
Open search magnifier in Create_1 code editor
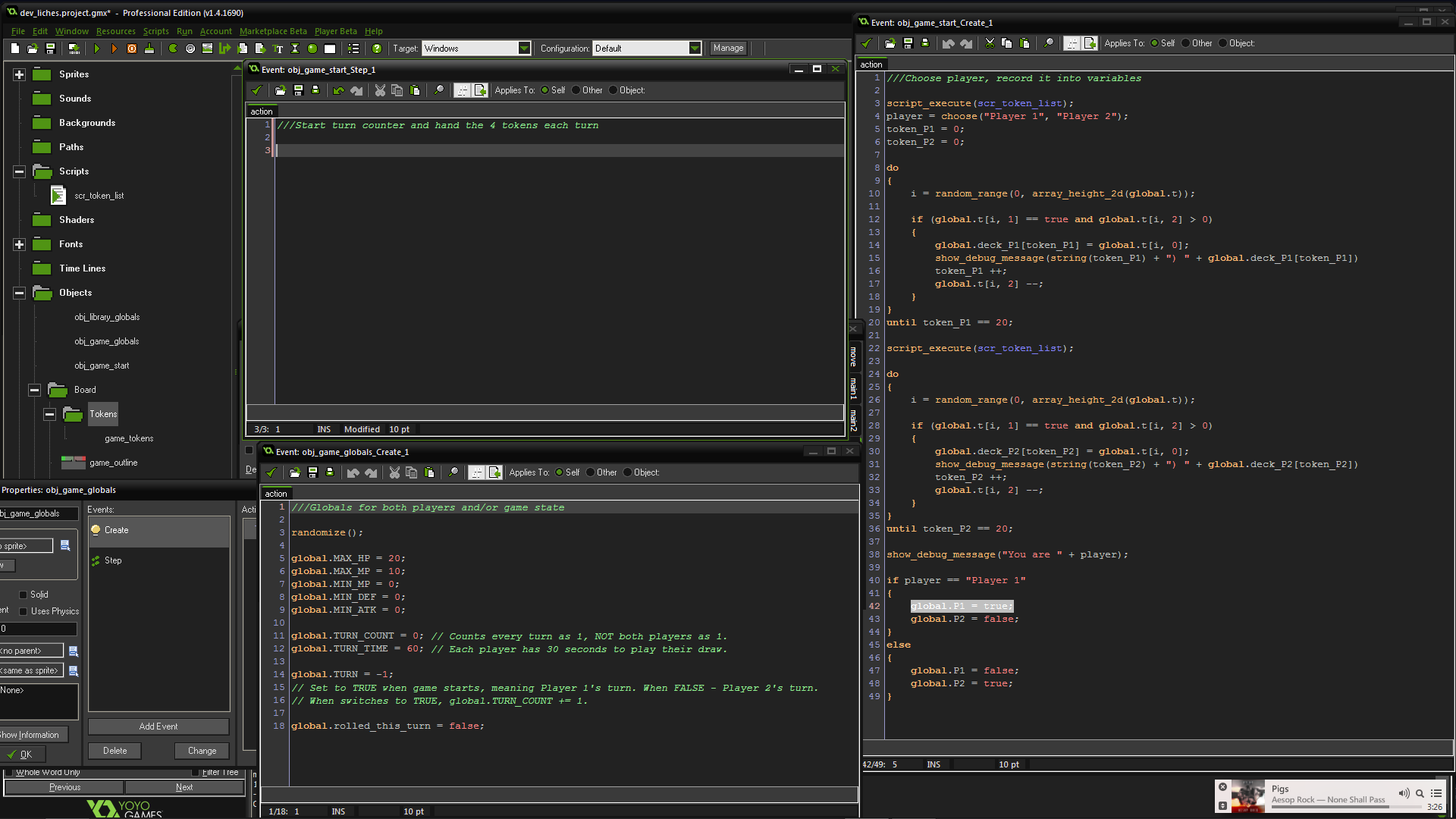(x=1048, y=43)
